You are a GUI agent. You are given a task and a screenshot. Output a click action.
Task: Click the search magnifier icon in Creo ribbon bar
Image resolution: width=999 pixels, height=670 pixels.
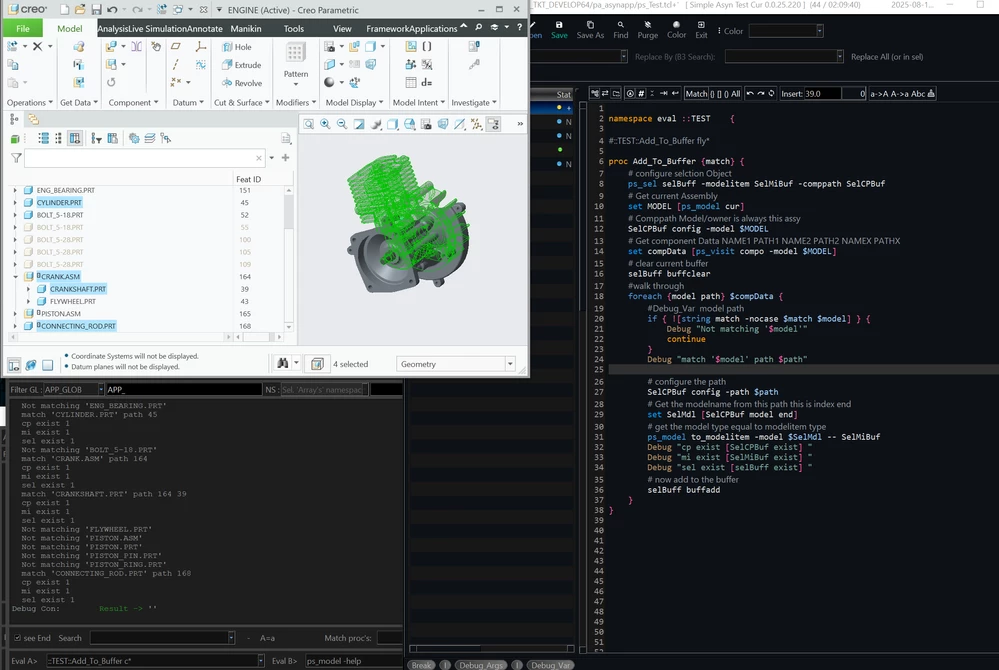pos(478,27)
